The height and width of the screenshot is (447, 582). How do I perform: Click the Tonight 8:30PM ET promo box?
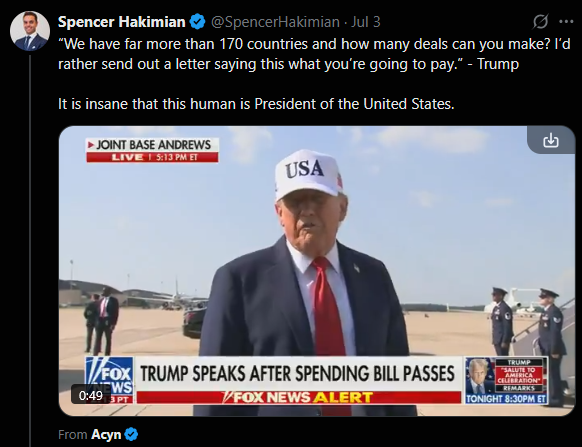[507, 381]
